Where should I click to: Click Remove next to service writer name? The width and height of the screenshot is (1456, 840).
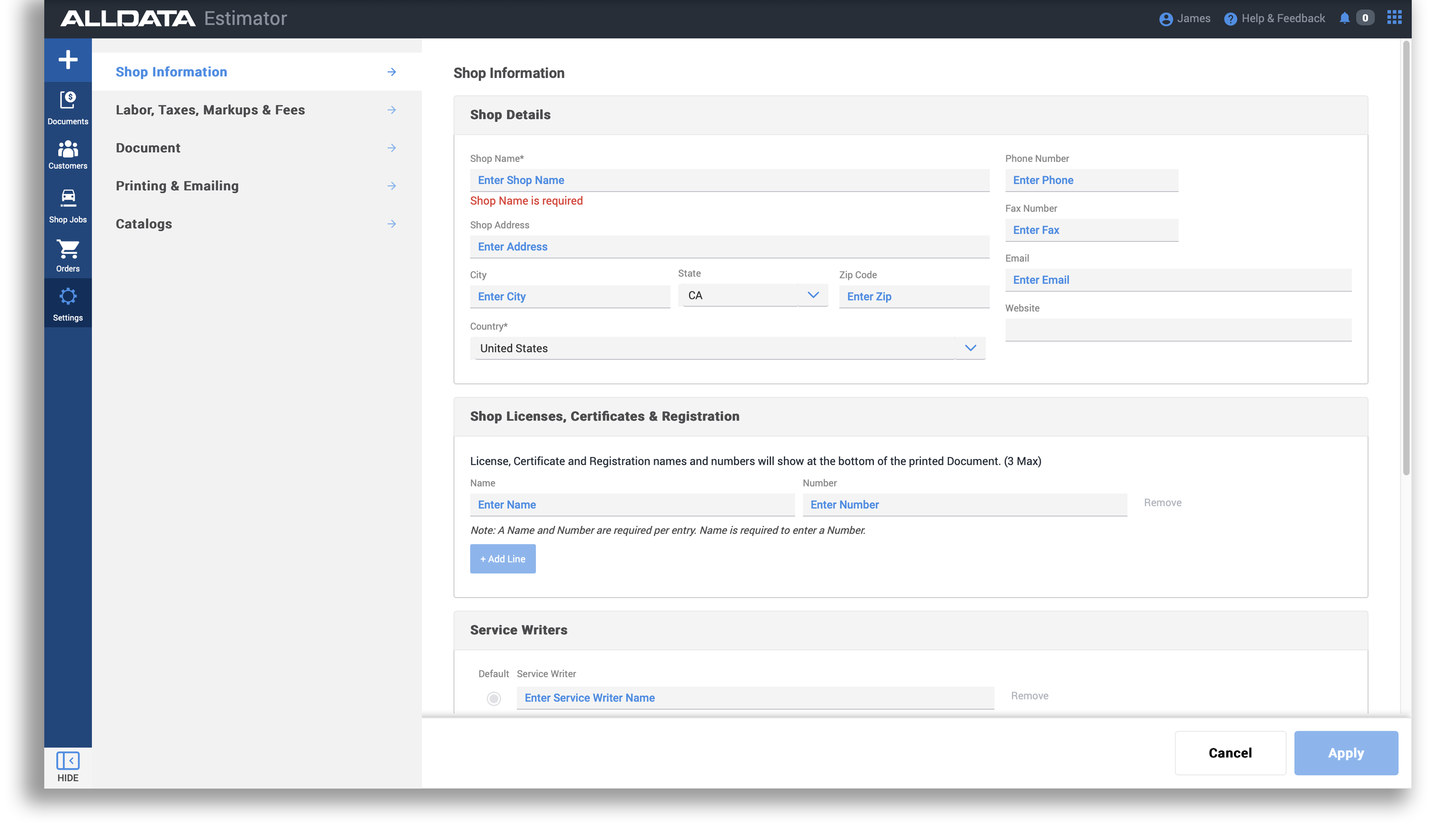(1029, 696)
